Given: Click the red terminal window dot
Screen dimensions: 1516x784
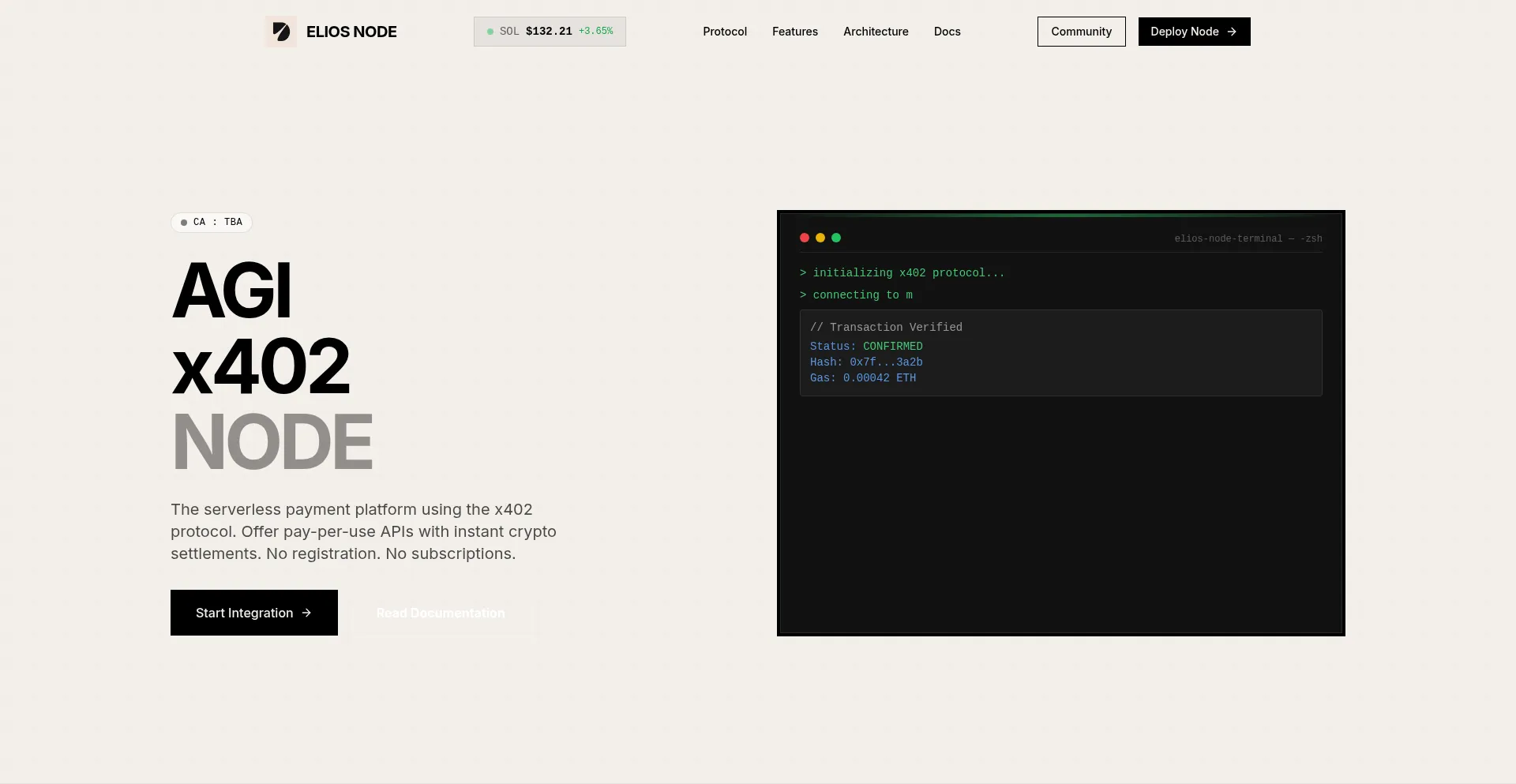Looking at the screenshot, I should point(805,238).
